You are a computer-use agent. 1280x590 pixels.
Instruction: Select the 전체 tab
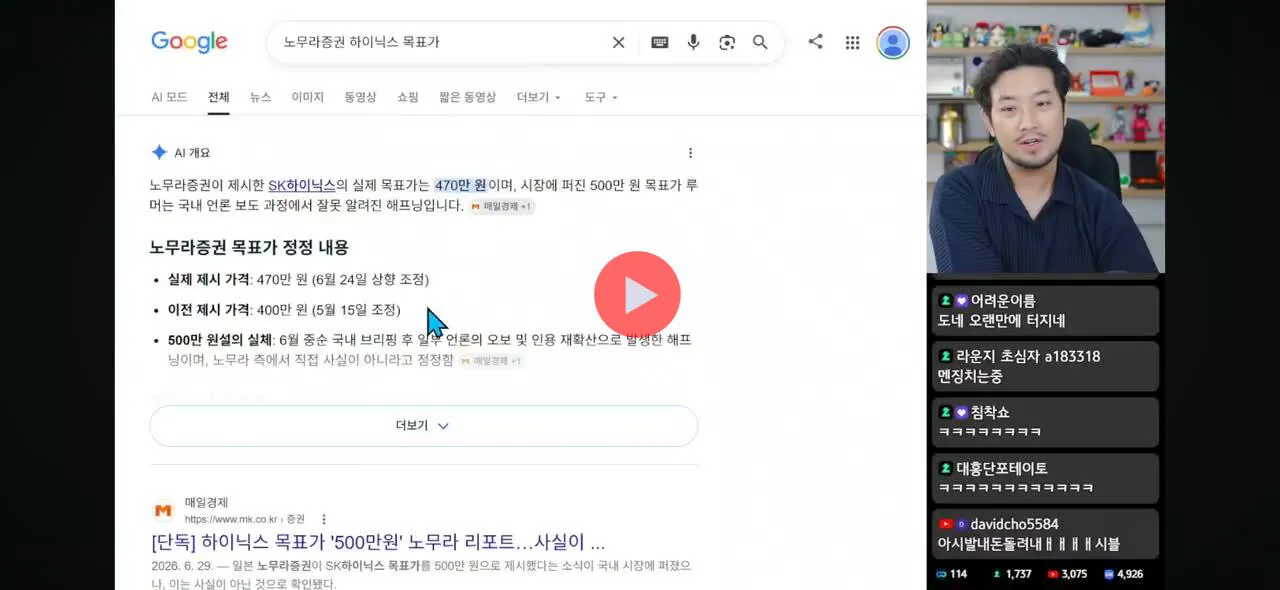pos(219,97)
